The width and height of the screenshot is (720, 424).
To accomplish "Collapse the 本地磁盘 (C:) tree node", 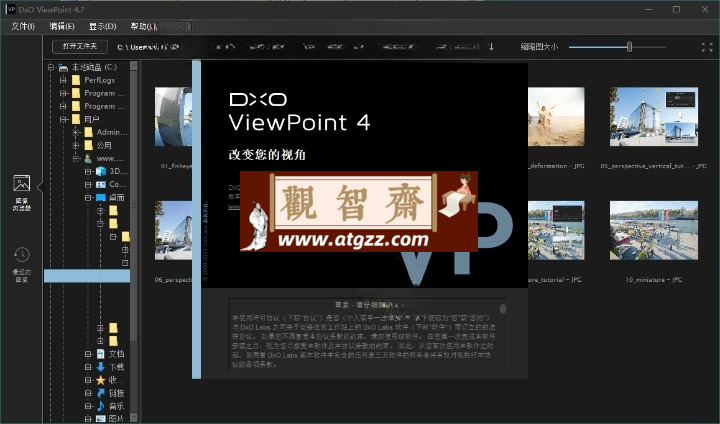I will (51, 67).
